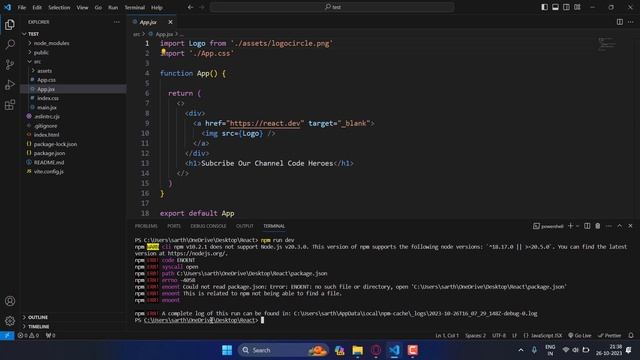Click the https://react.dev link in code
The image size is (640, 360).
click(x=265, y=123)
